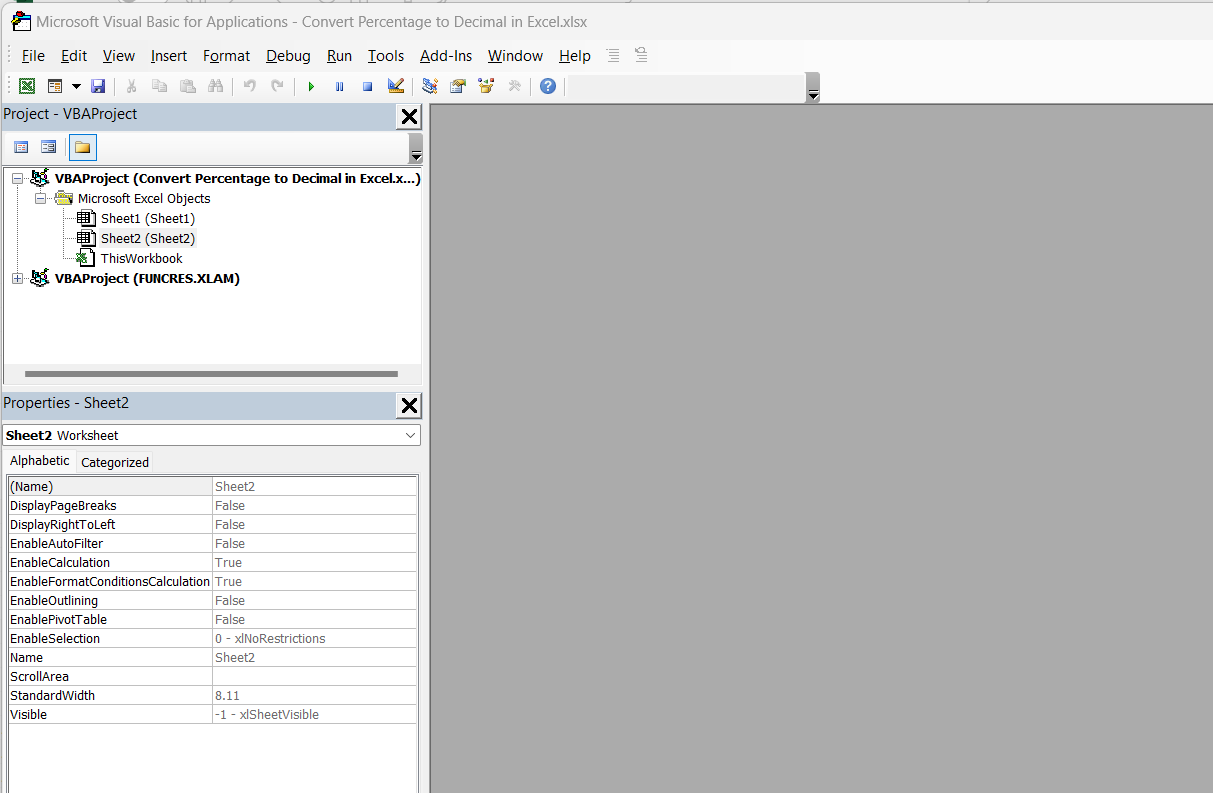Open Insert object dropdown arrow
Screen dimensions: 1213x793
point(76,87)
